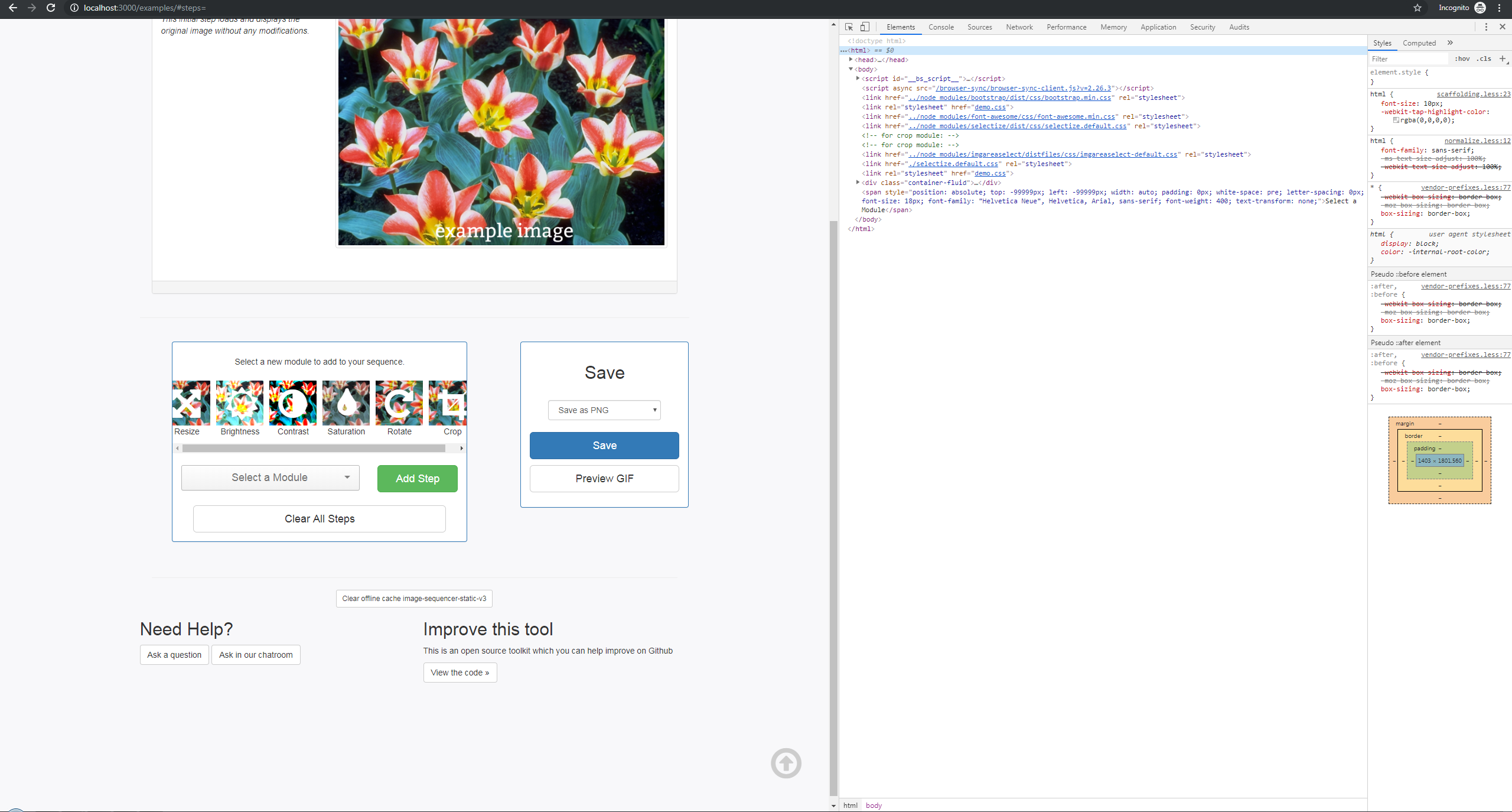Select the body breadcrumb in DevTools
This screenshot has width=1512, height=812.
[874, 805]
